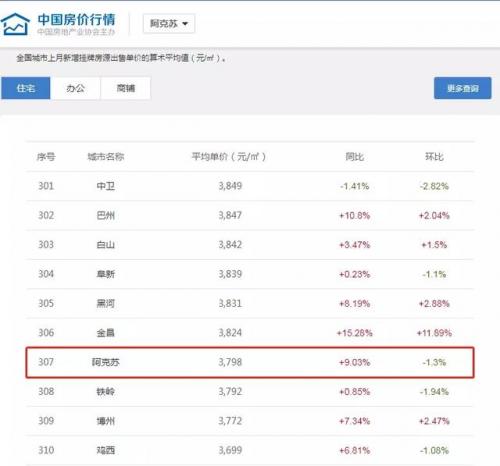The width and height of the screenshot is (500, 466).
Task: Click price value 3,798
Action: 230,362
